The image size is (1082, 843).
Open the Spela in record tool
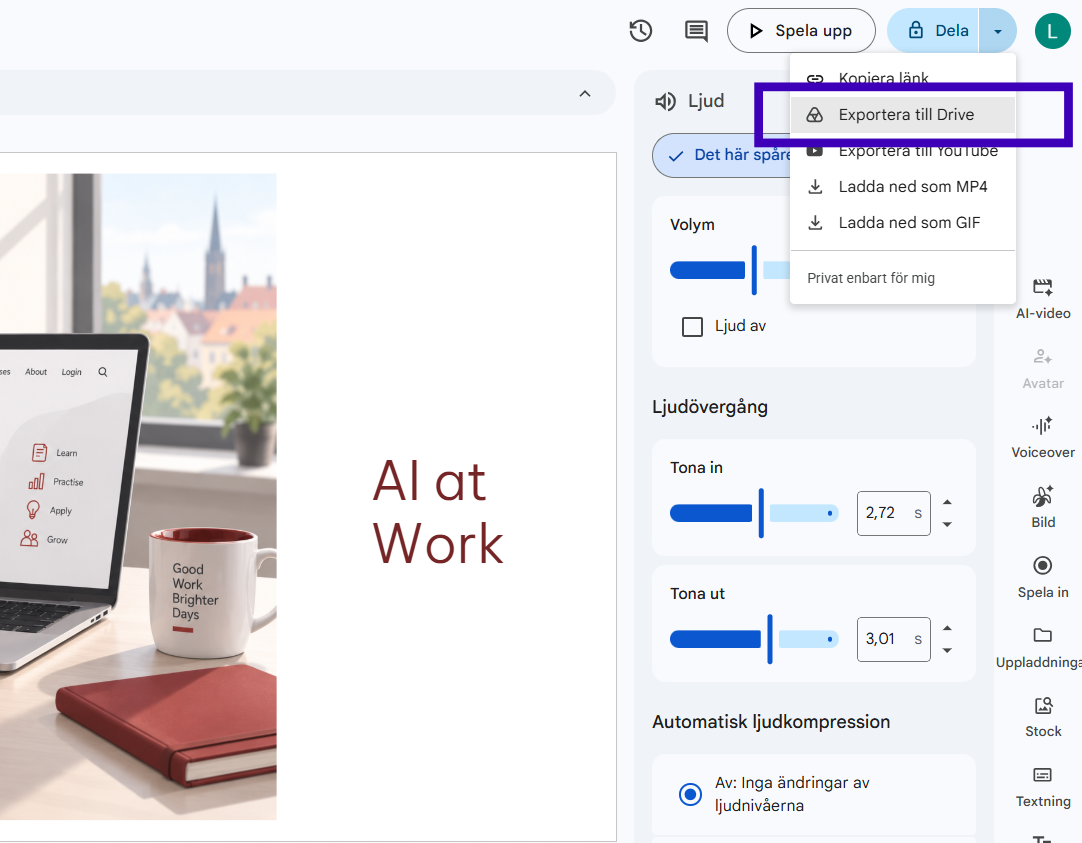[x=1043, y=577]
